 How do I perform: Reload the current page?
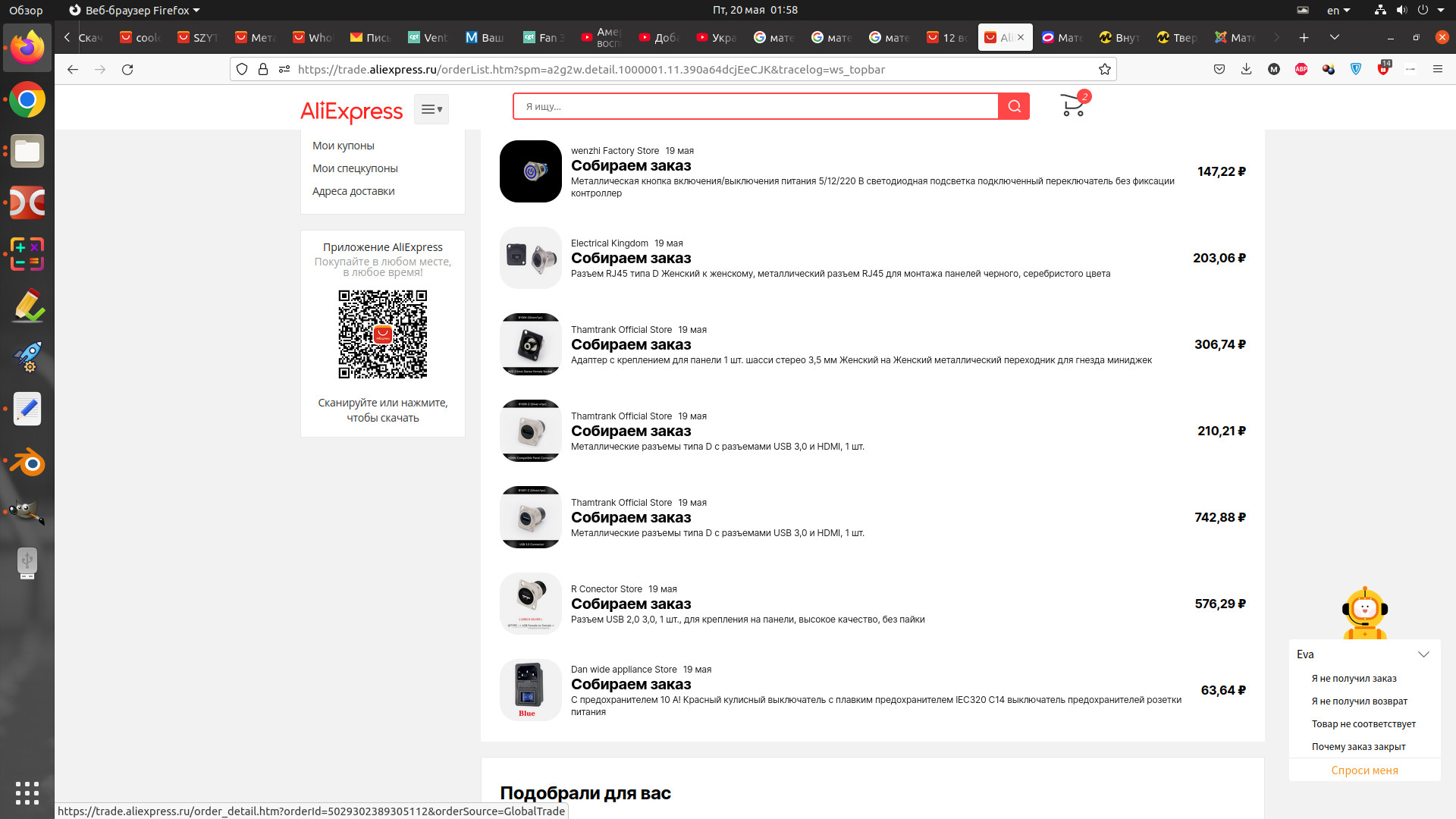click(127, 69)
